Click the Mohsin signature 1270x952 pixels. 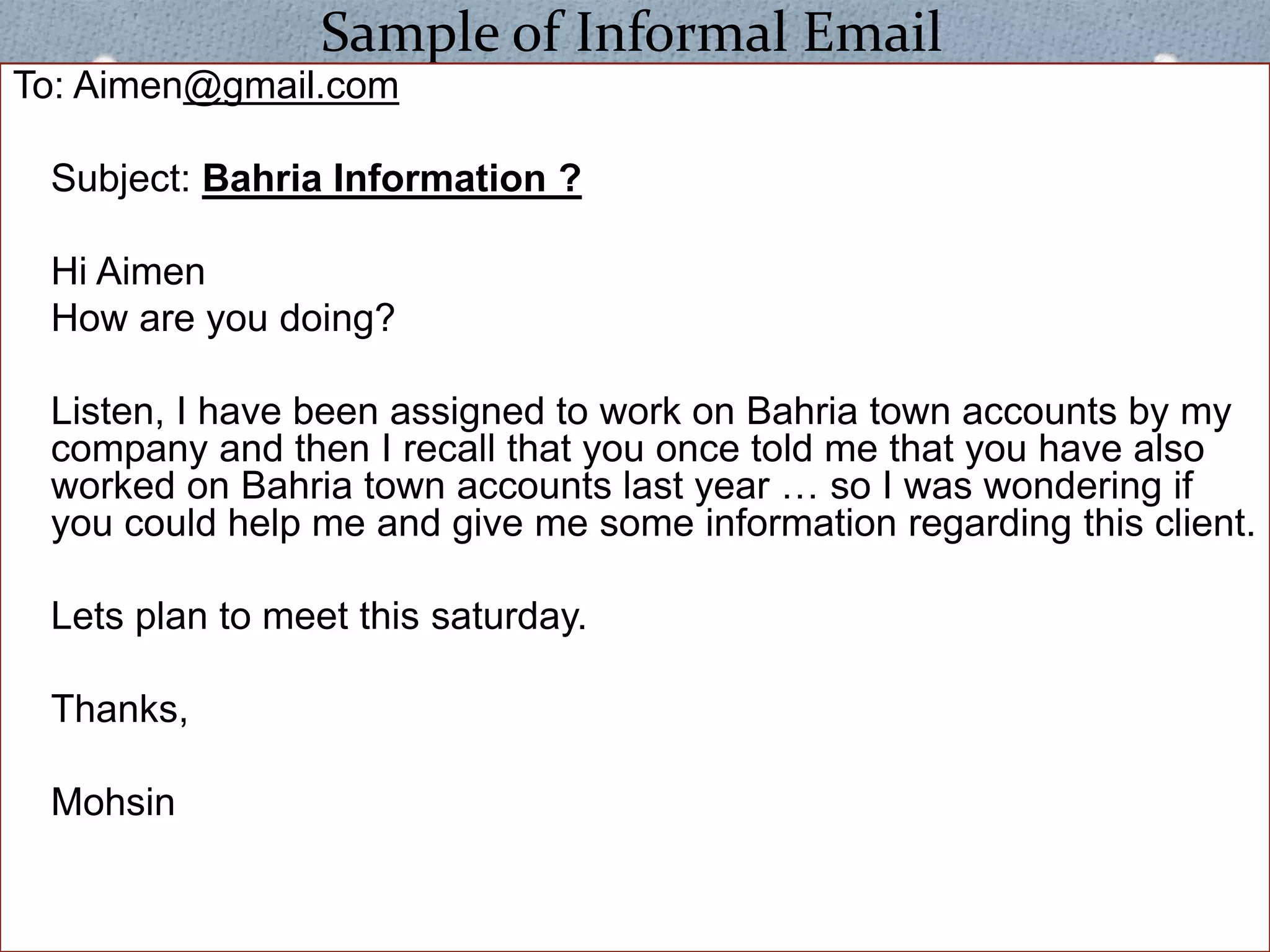[113, 802]
